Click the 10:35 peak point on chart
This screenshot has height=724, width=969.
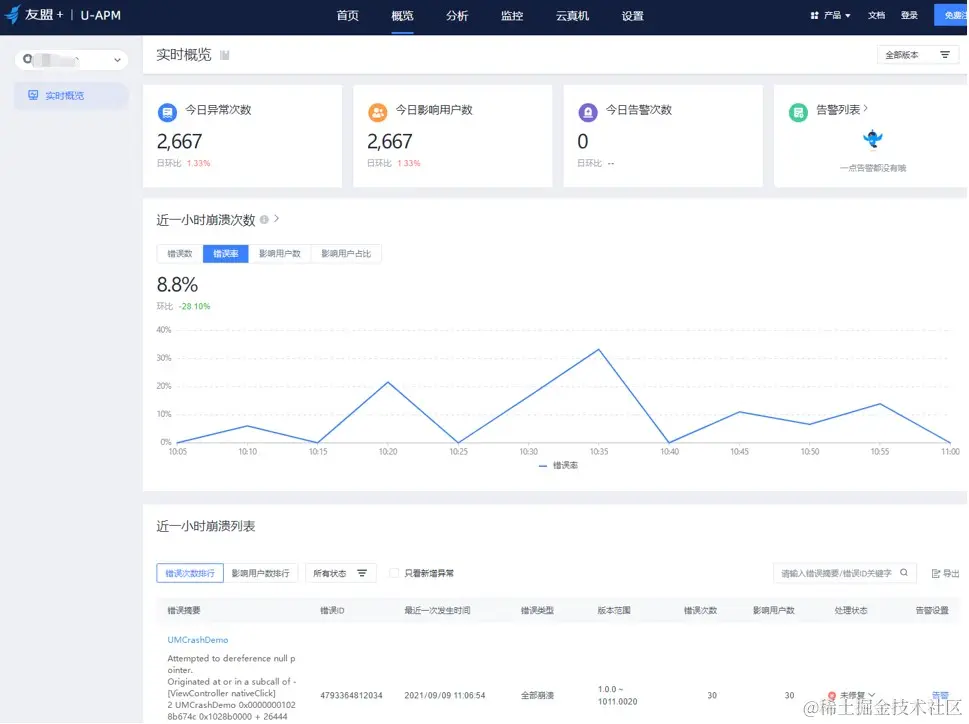598,350
